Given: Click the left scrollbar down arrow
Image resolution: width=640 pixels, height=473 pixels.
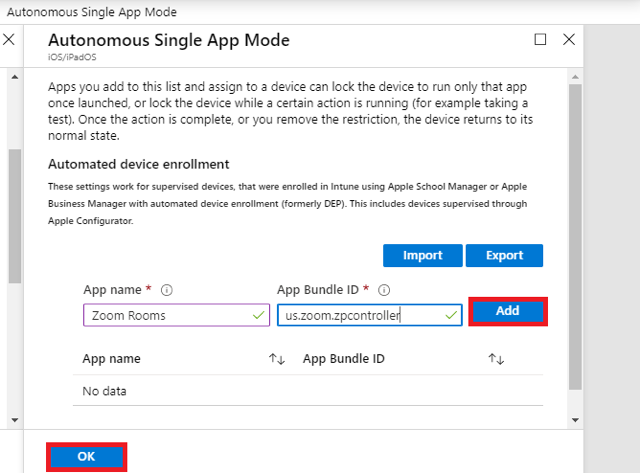Looking at the screenshot, I should [15, 420].
